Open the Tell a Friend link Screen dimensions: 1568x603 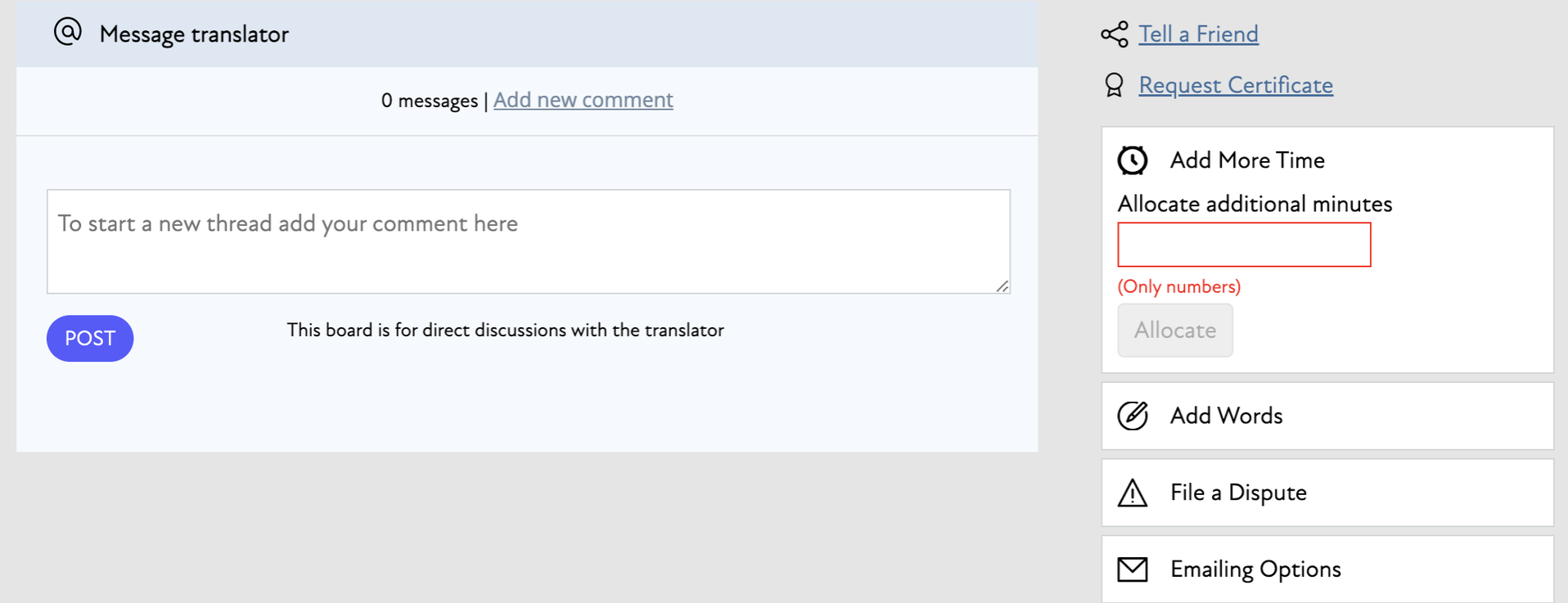click(x=1198, y=34)
